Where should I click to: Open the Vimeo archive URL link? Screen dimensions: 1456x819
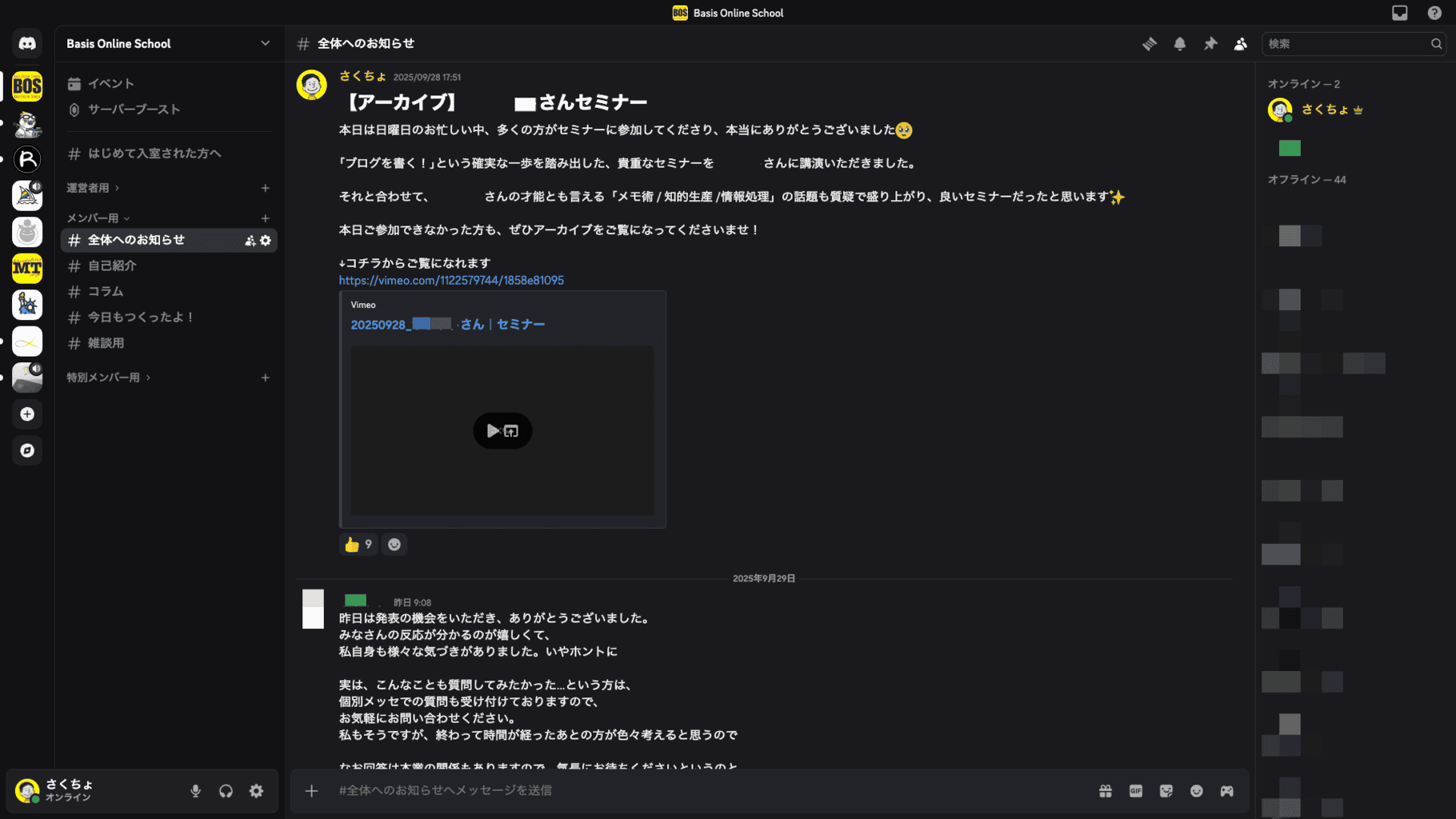(x=451, y=281)
